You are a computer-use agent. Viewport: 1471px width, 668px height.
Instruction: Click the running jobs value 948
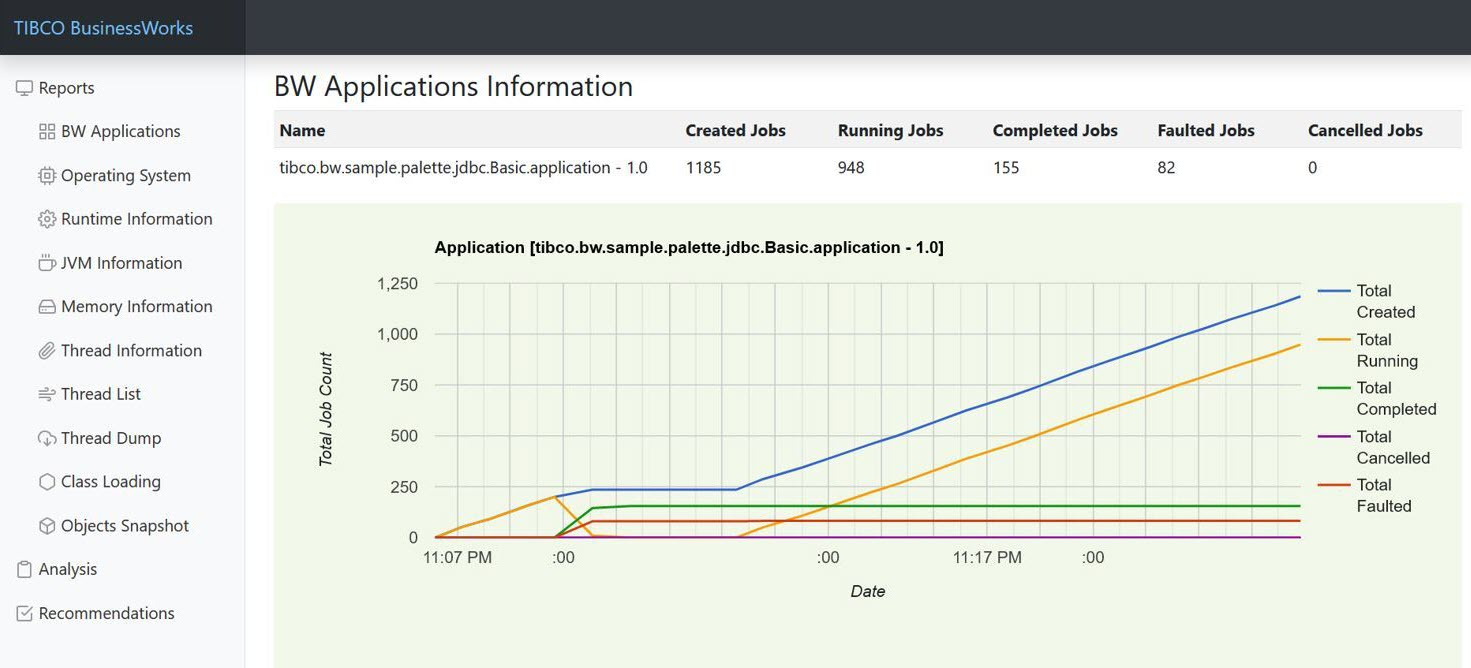pos(851,168)
